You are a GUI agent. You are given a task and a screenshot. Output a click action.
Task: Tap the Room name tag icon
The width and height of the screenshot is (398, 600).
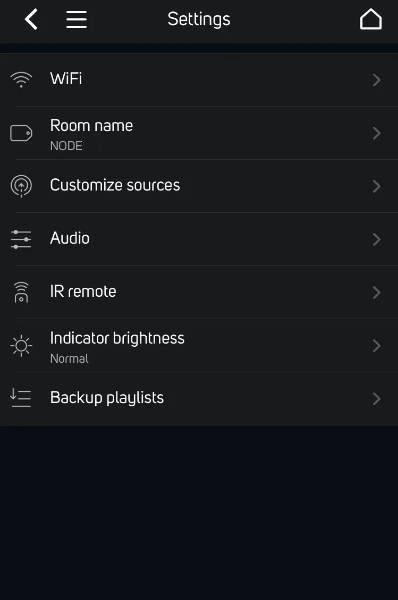point(21,133)
